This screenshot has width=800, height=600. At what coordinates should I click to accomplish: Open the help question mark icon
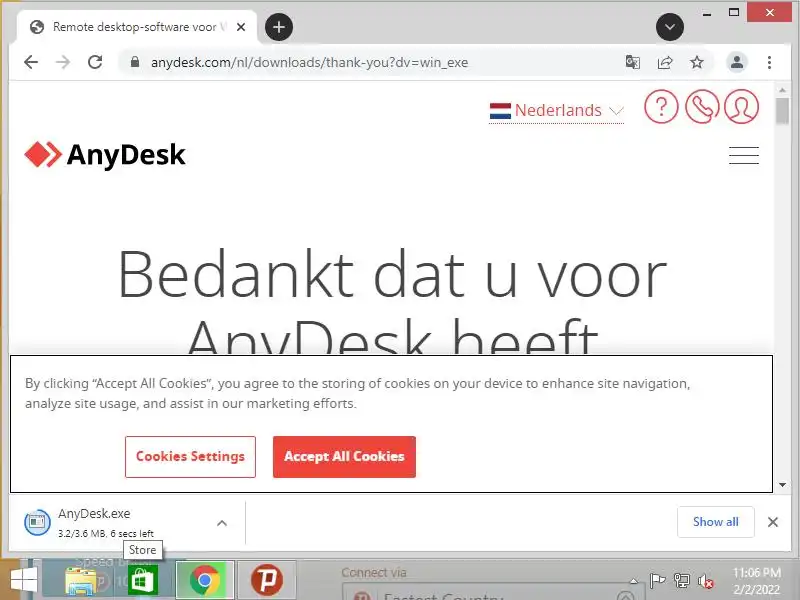point(661,107)
